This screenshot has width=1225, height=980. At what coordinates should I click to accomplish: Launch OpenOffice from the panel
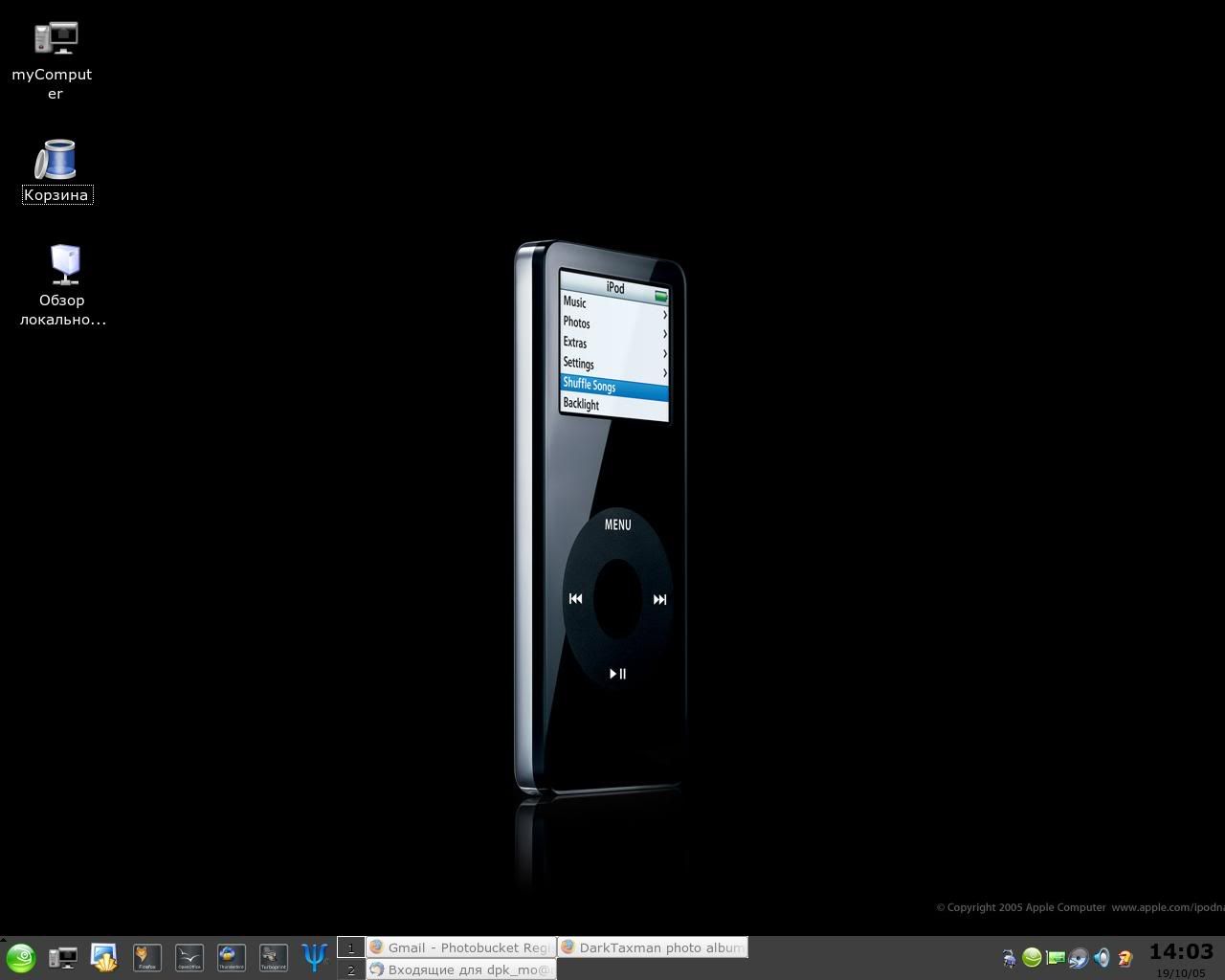click(189, 957)
